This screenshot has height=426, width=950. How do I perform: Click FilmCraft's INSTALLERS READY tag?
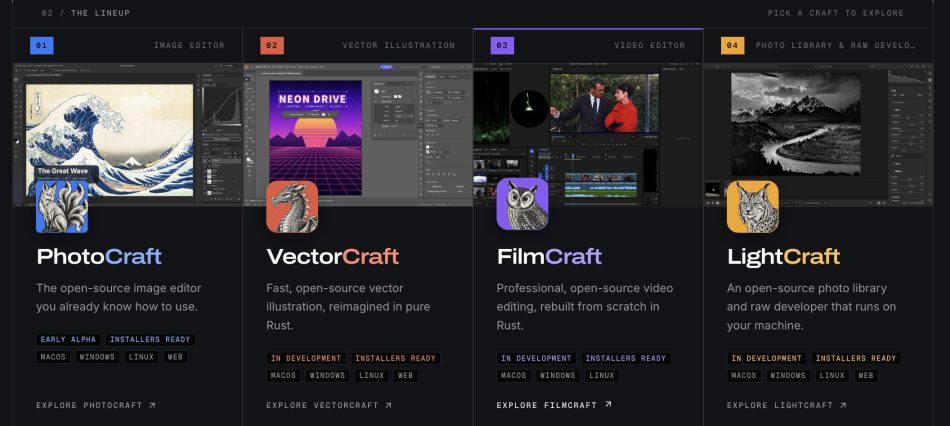click(x=626, y=359)
